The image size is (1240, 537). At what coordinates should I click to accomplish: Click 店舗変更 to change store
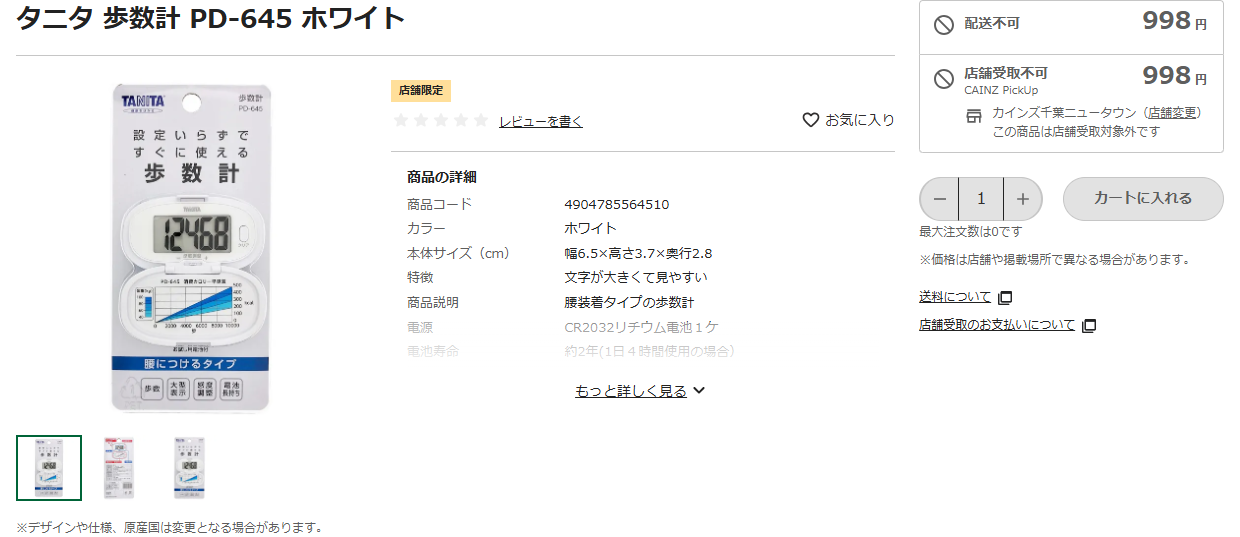tap(1172, 113)
